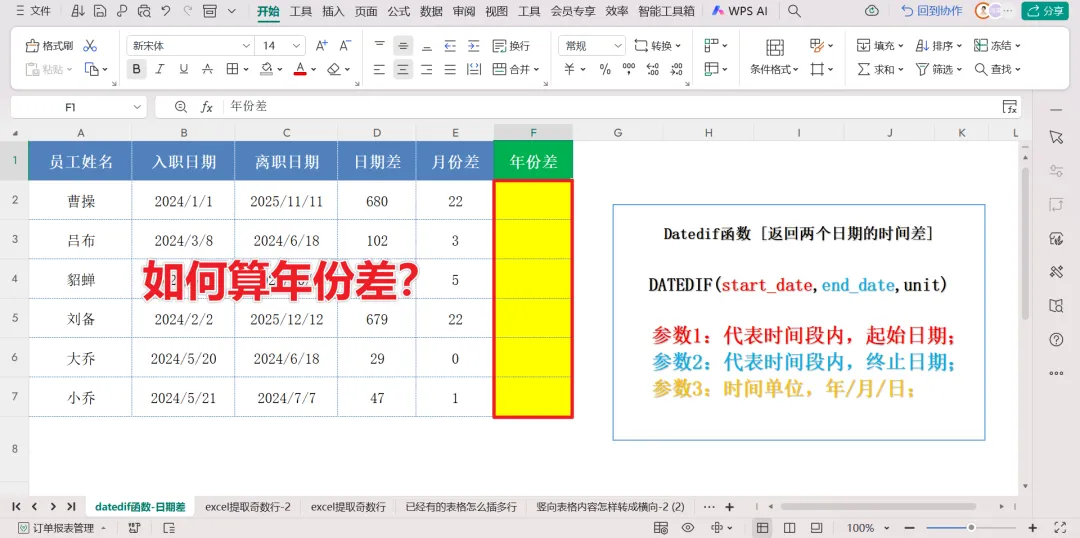Click the selection arrow tool in right sidebar
Screen dimensions: 1080x538
tap(1056, 137)
